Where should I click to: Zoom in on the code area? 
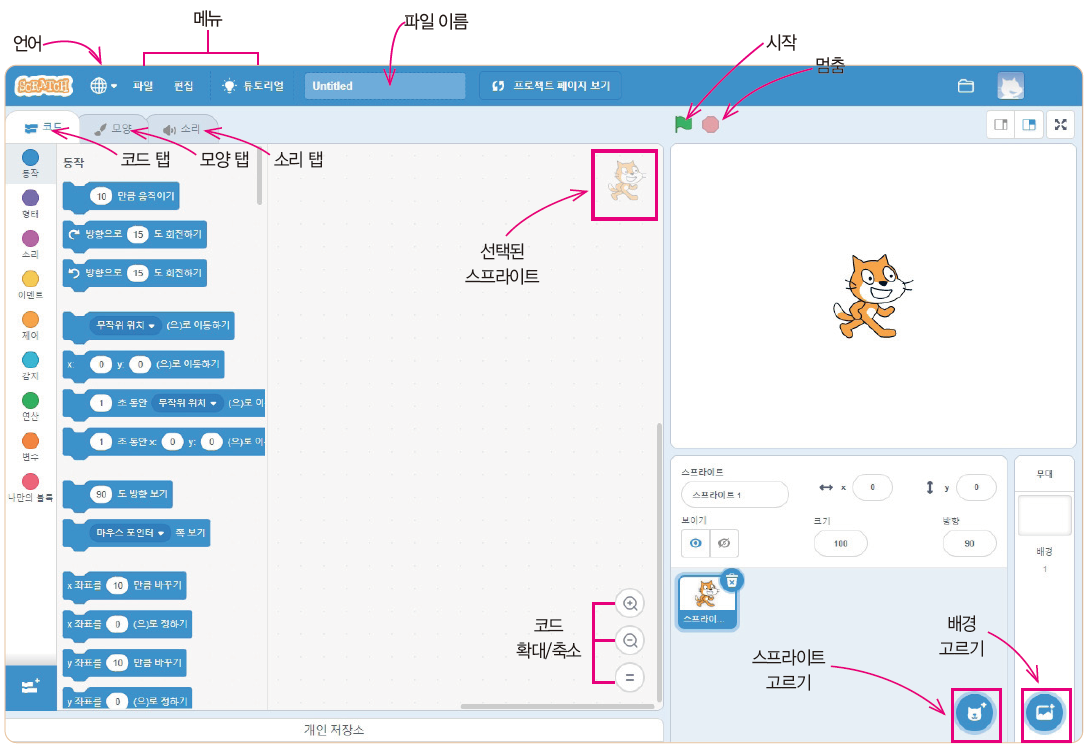pyautogui.click(x=629, y=604)
